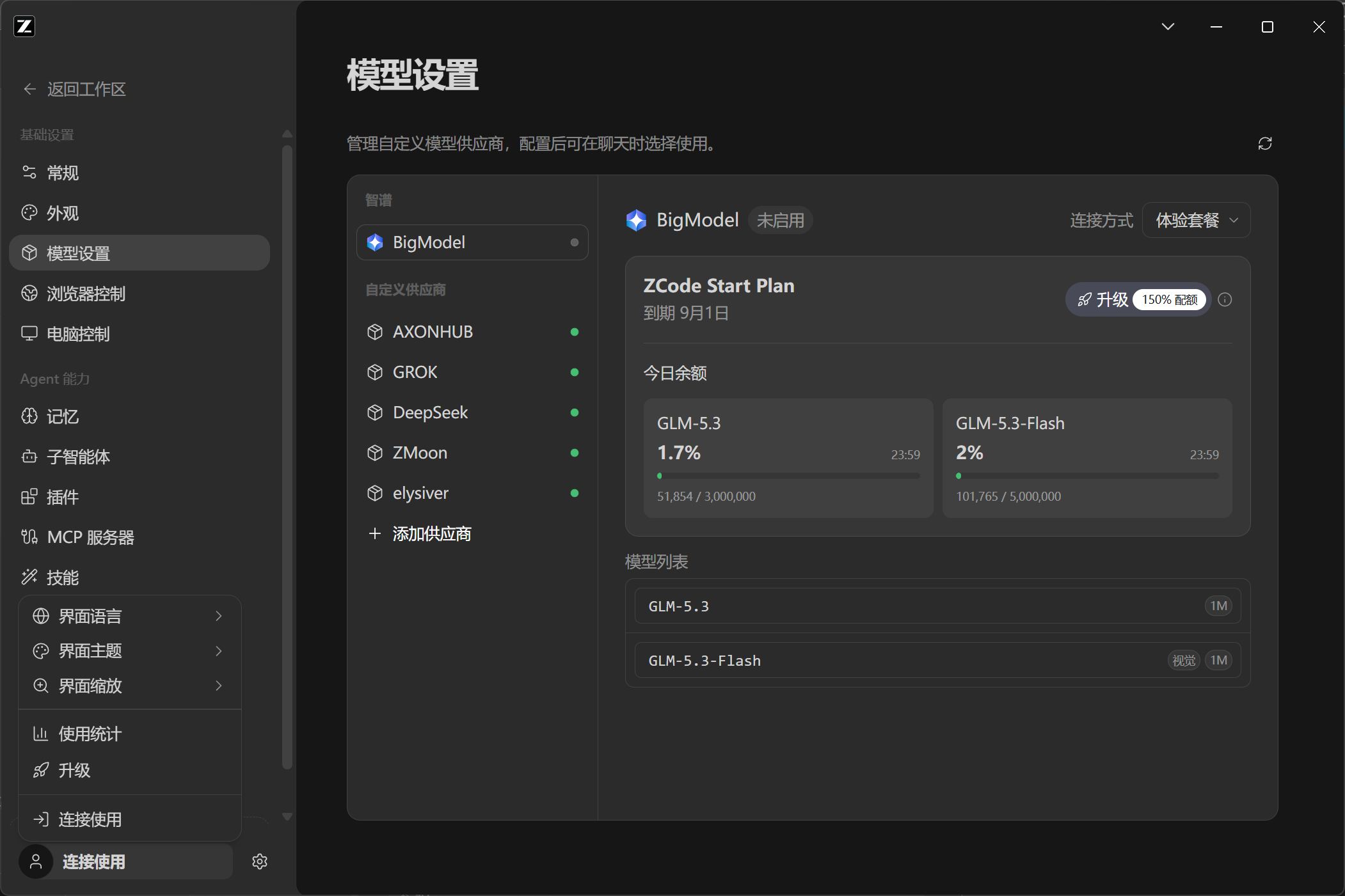Viewport: 1345px width, 896px height.
Task: Select the ZMoon provider
Action: point(472,453)
